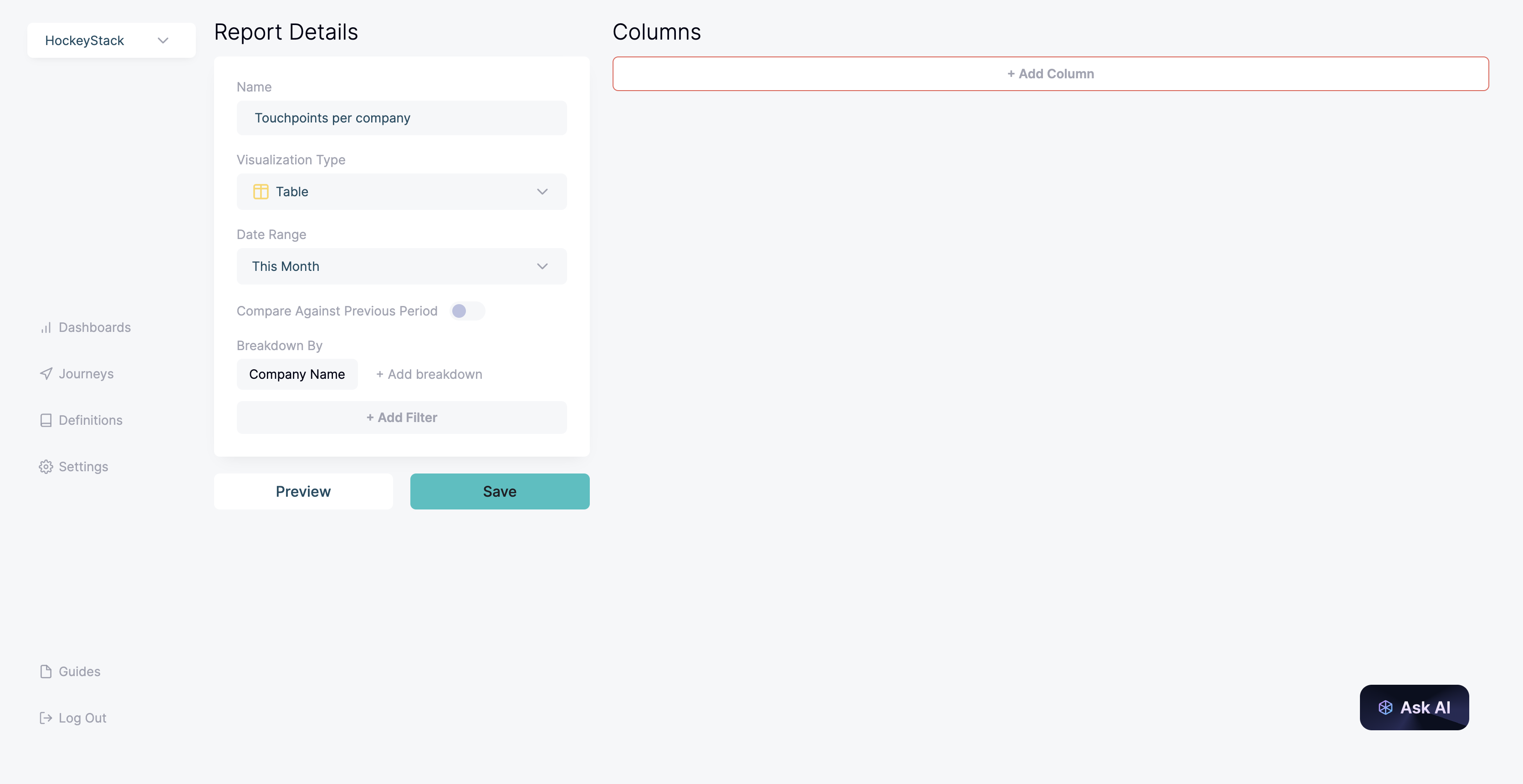Toggle Compare Against Previous Period switch
Viewport: 1523px width, 784px height.
467,311
